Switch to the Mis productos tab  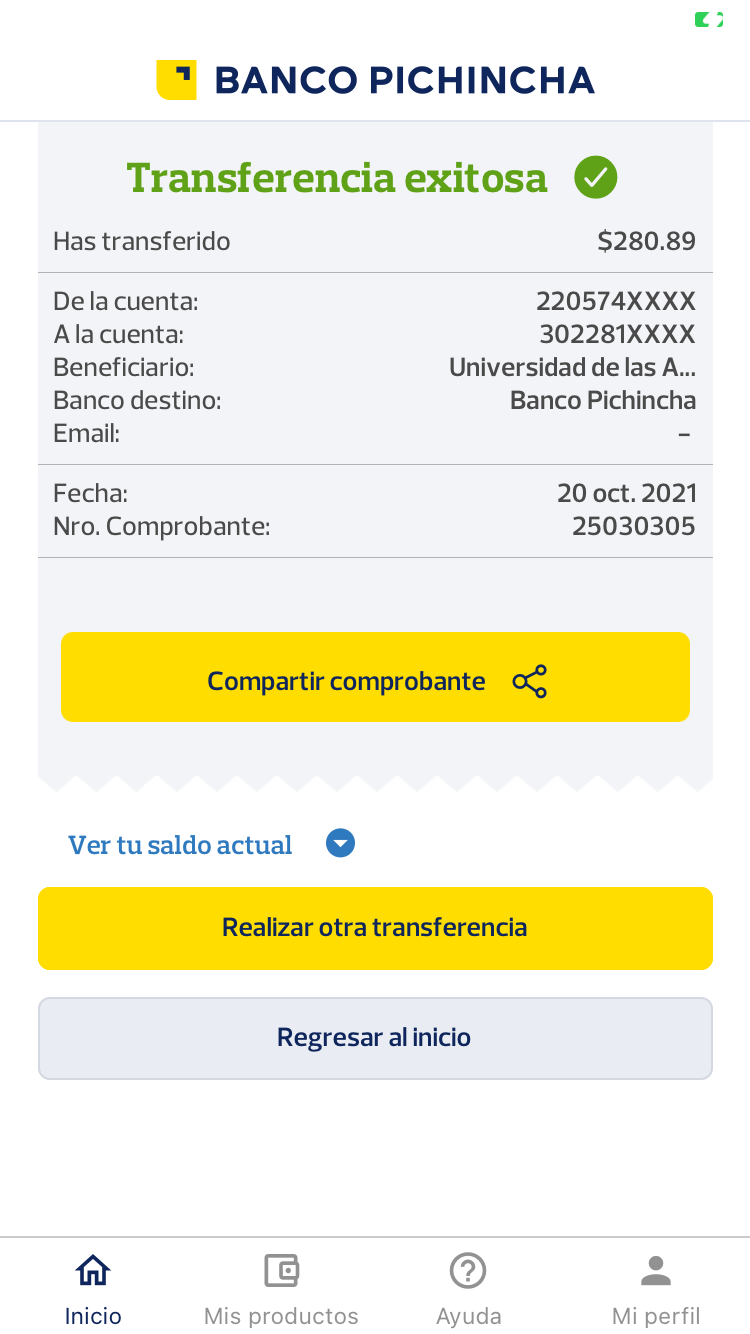click(281, 1315)
